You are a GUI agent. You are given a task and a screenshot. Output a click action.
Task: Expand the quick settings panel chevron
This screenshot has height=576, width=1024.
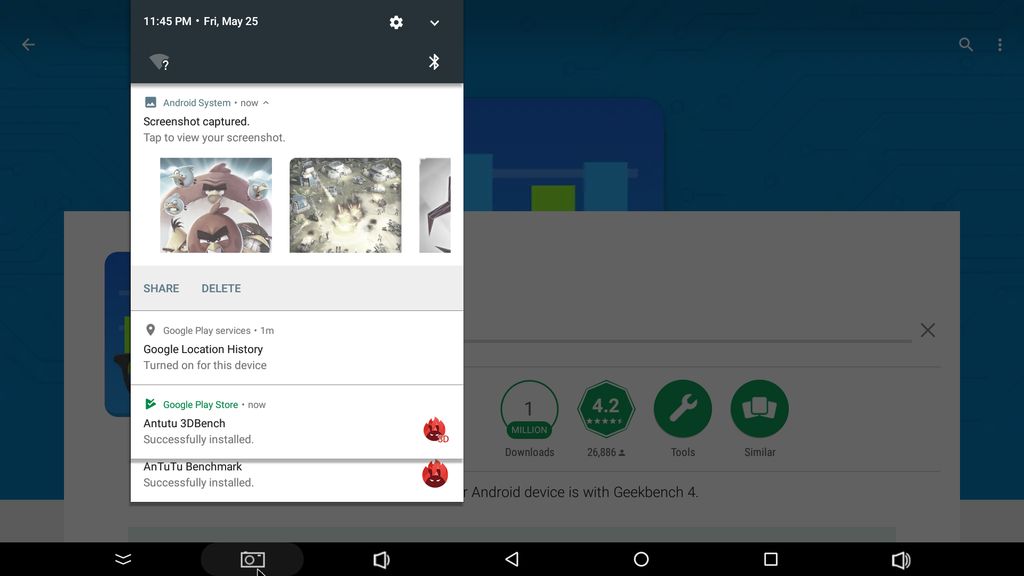(434, 23)
